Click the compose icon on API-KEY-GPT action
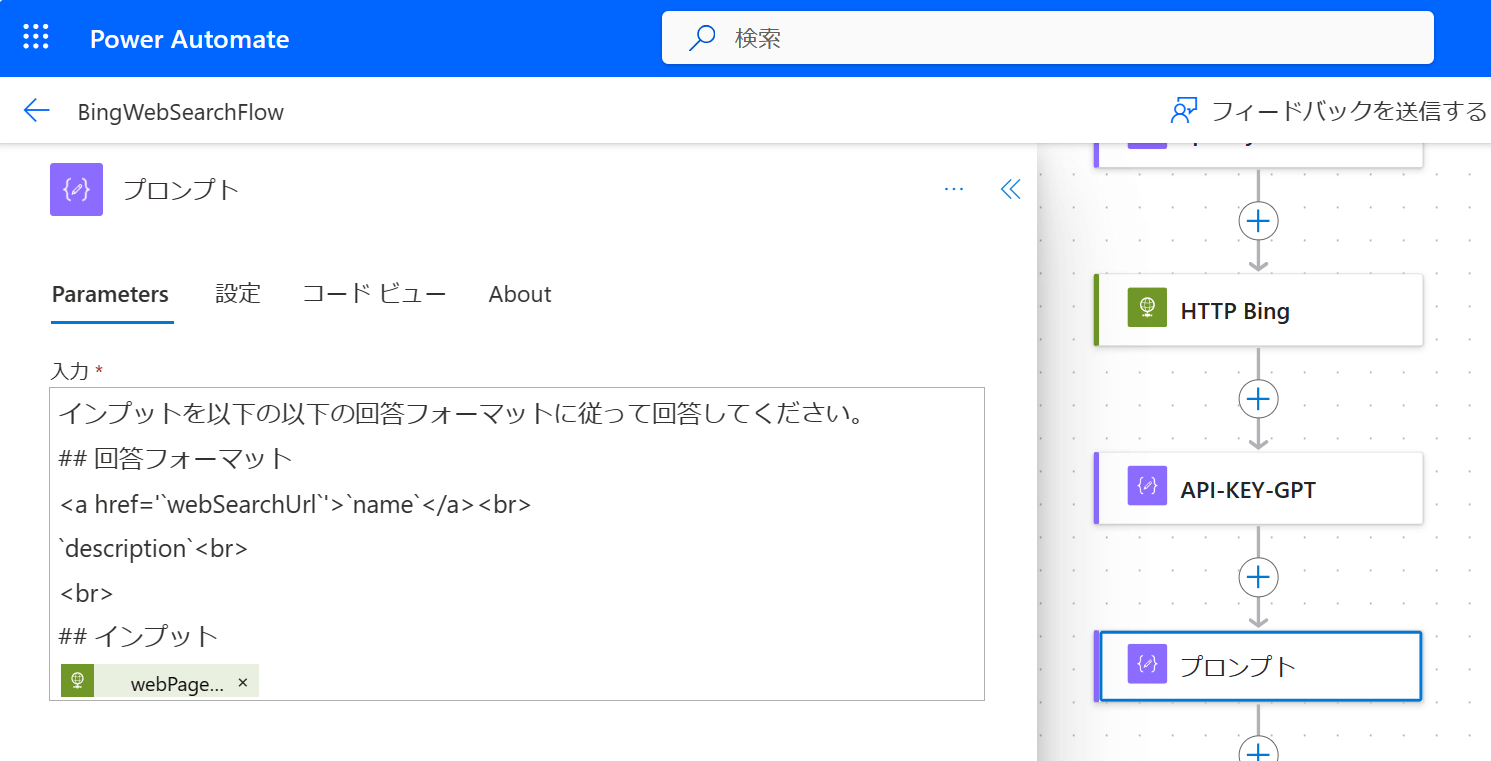Screen dimensions: 1491x761 pos(1146,488)
